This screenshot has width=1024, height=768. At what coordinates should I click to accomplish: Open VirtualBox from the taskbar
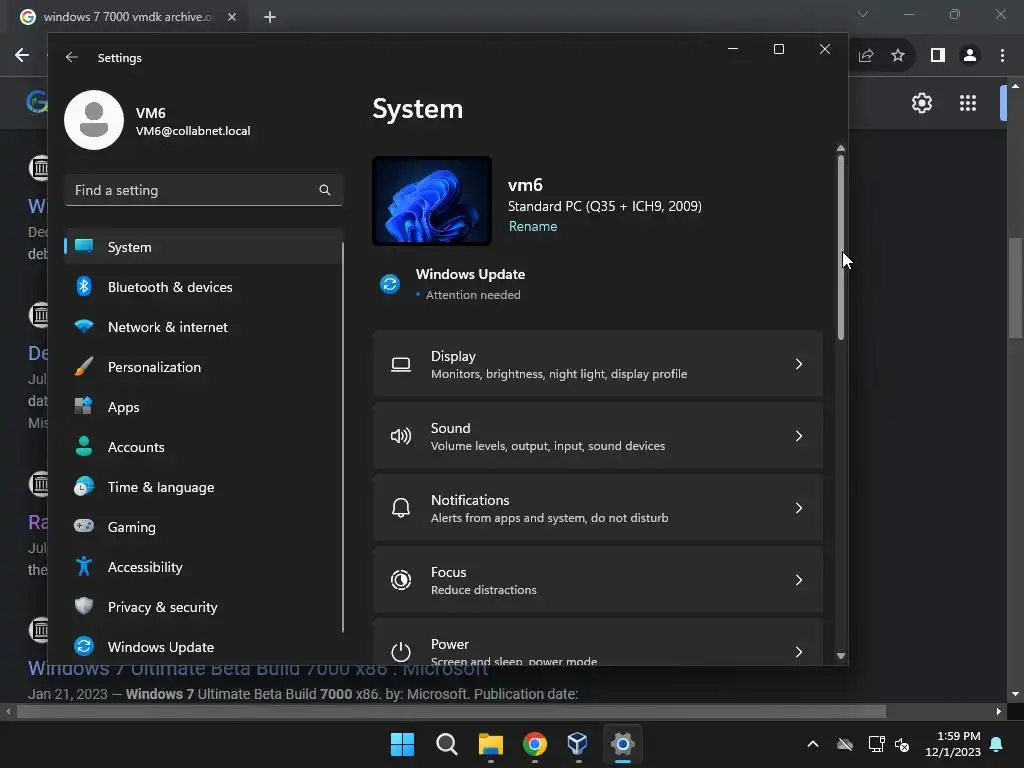(x=578, y=744)
